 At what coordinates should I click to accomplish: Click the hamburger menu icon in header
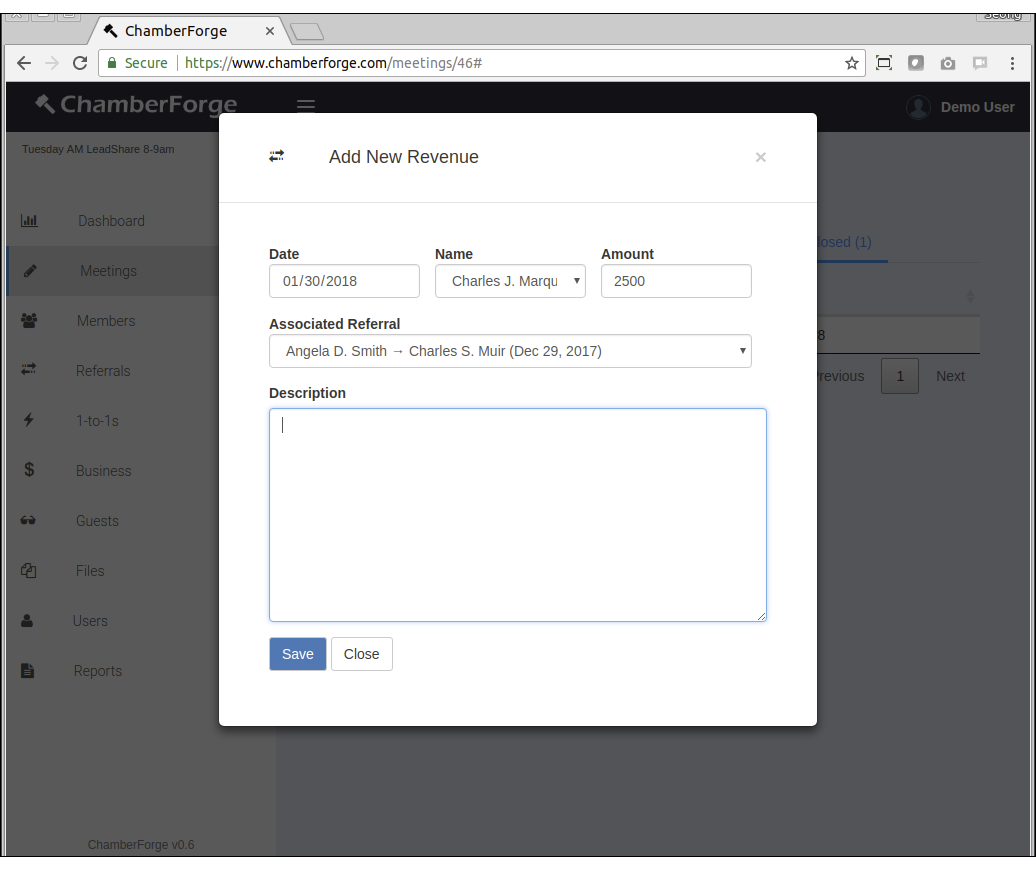pyautogui.click(x=306, y=106)
